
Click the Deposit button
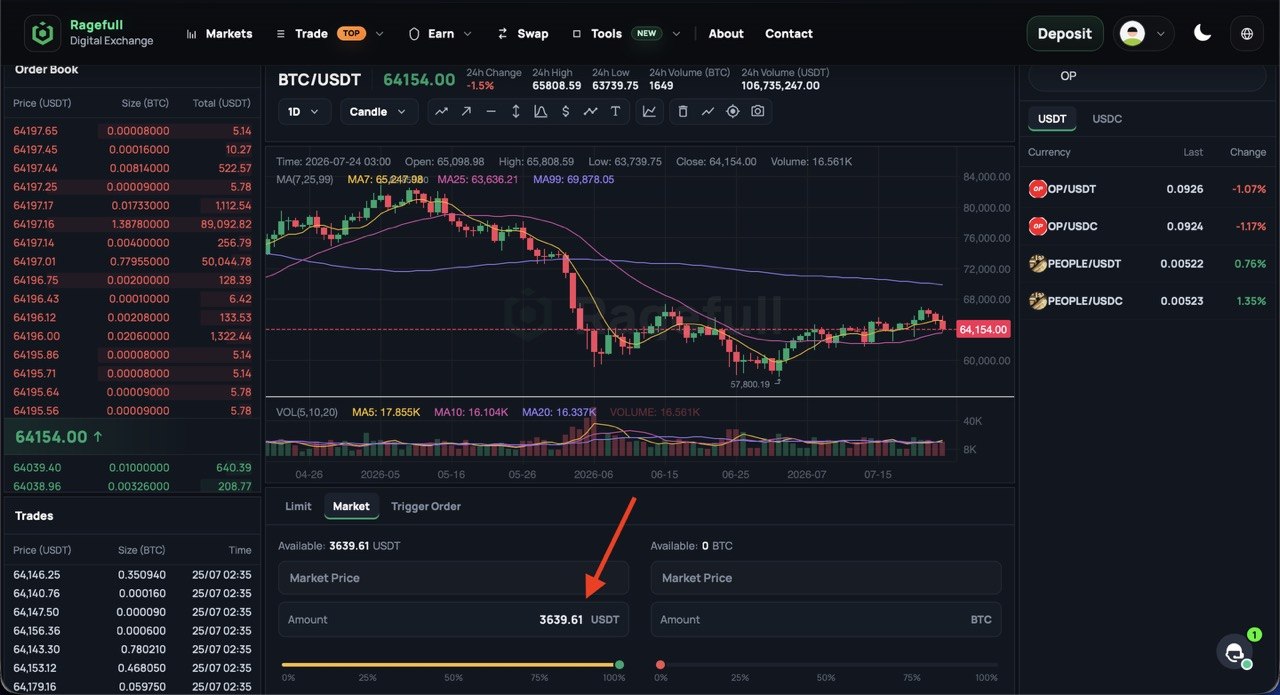pyautogui.click(x=1065, y=33)
